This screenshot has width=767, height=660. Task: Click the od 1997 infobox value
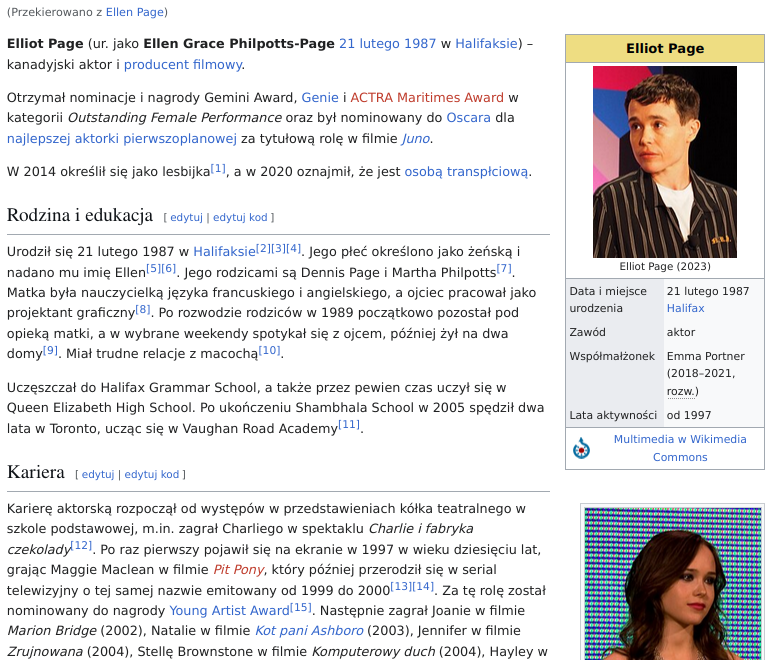689,415
